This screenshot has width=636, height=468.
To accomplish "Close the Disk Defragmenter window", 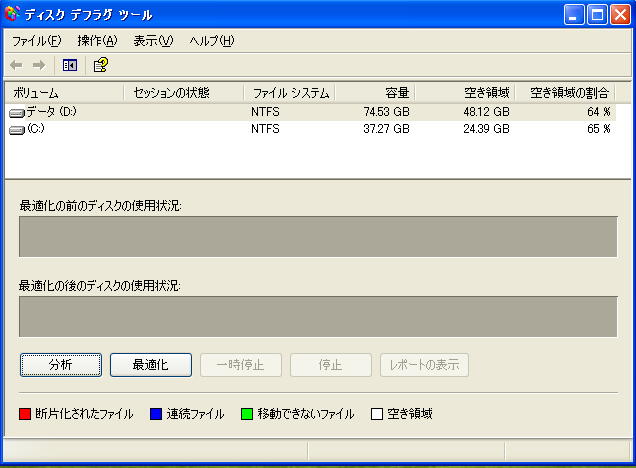I will pos(621,15).
